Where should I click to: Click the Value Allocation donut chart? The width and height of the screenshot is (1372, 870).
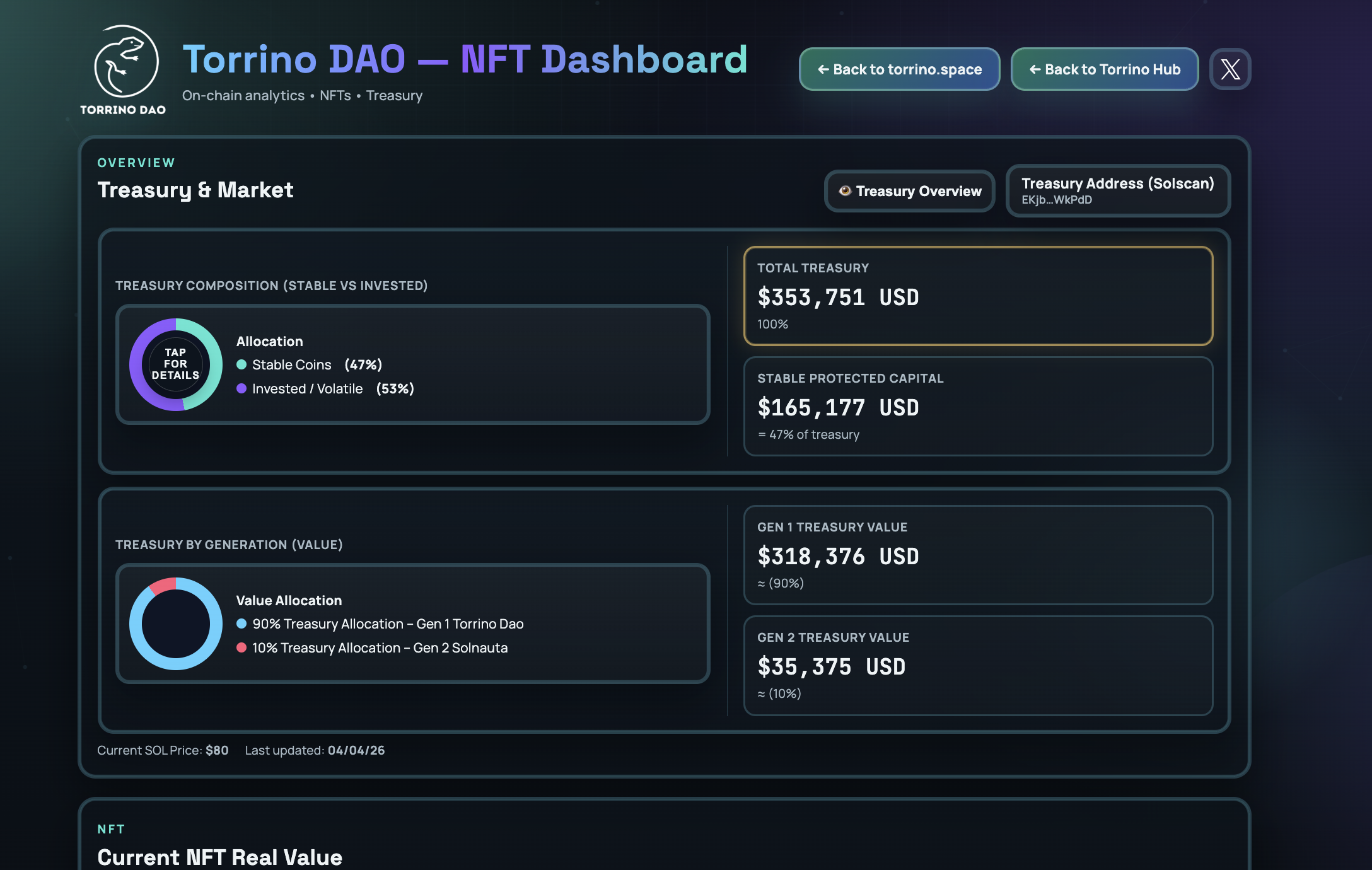click(175, 623)
